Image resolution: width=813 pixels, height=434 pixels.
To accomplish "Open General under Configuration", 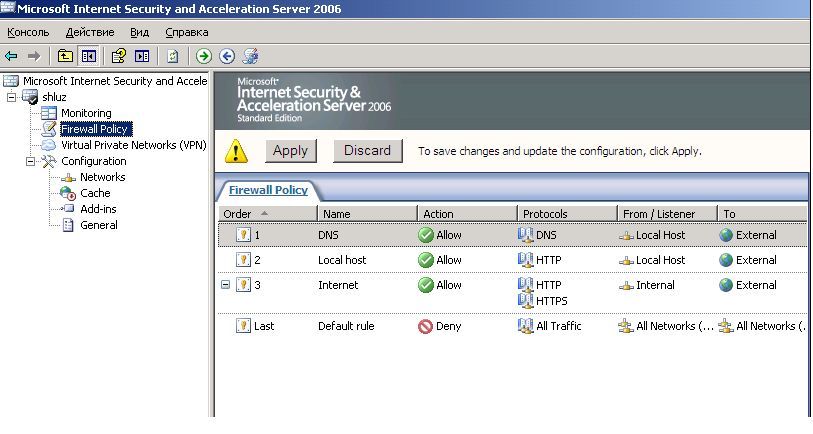I will [99, 226].
